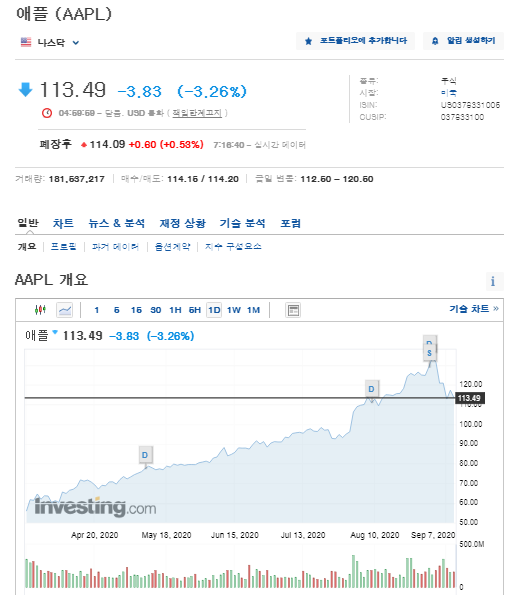The image size is (512, 595).
Task: Click the large blue down arrow icon
Action: pos(25,90)
